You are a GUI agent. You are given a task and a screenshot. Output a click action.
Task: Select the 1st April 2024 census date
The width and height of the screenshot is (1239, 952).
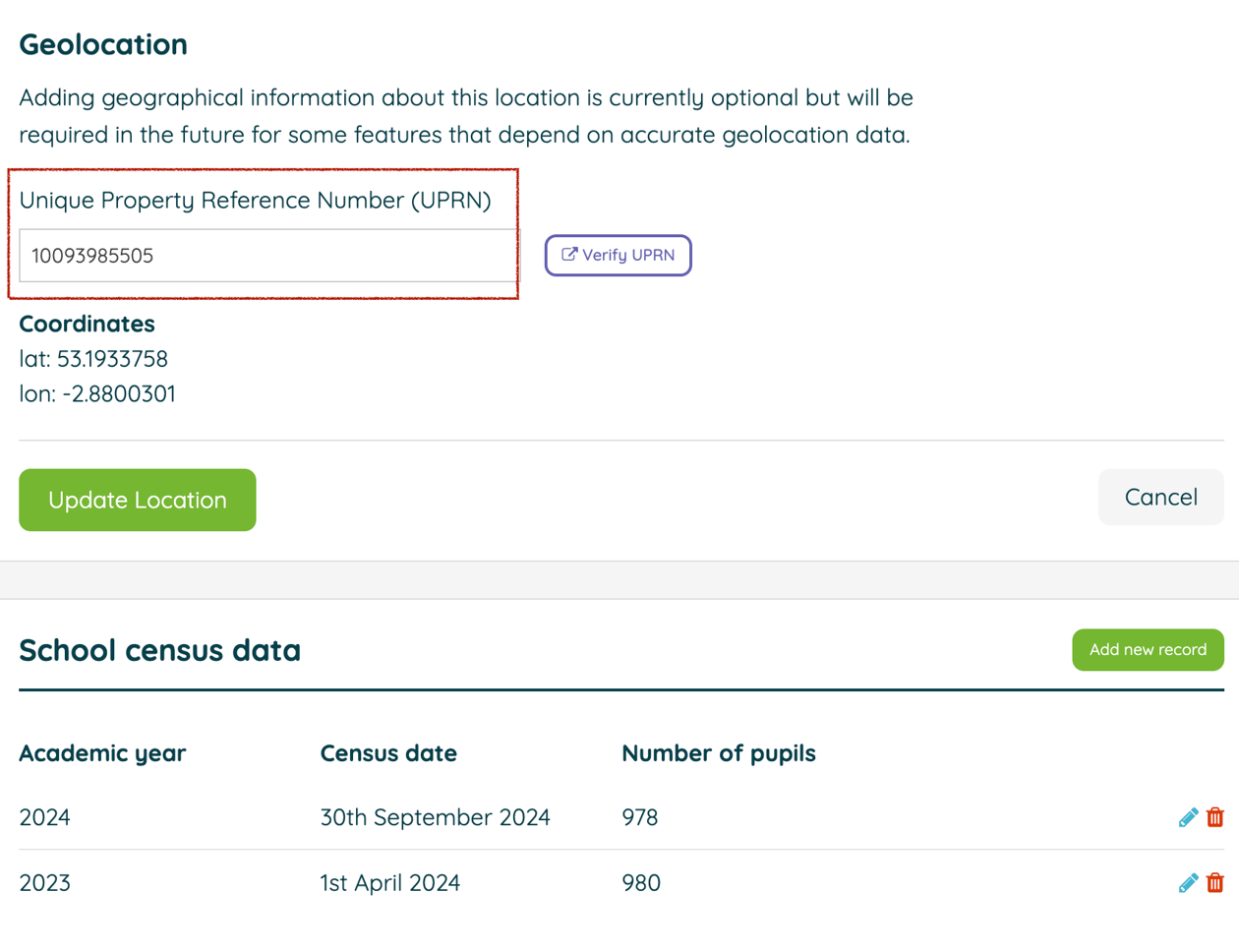point(390,883)
